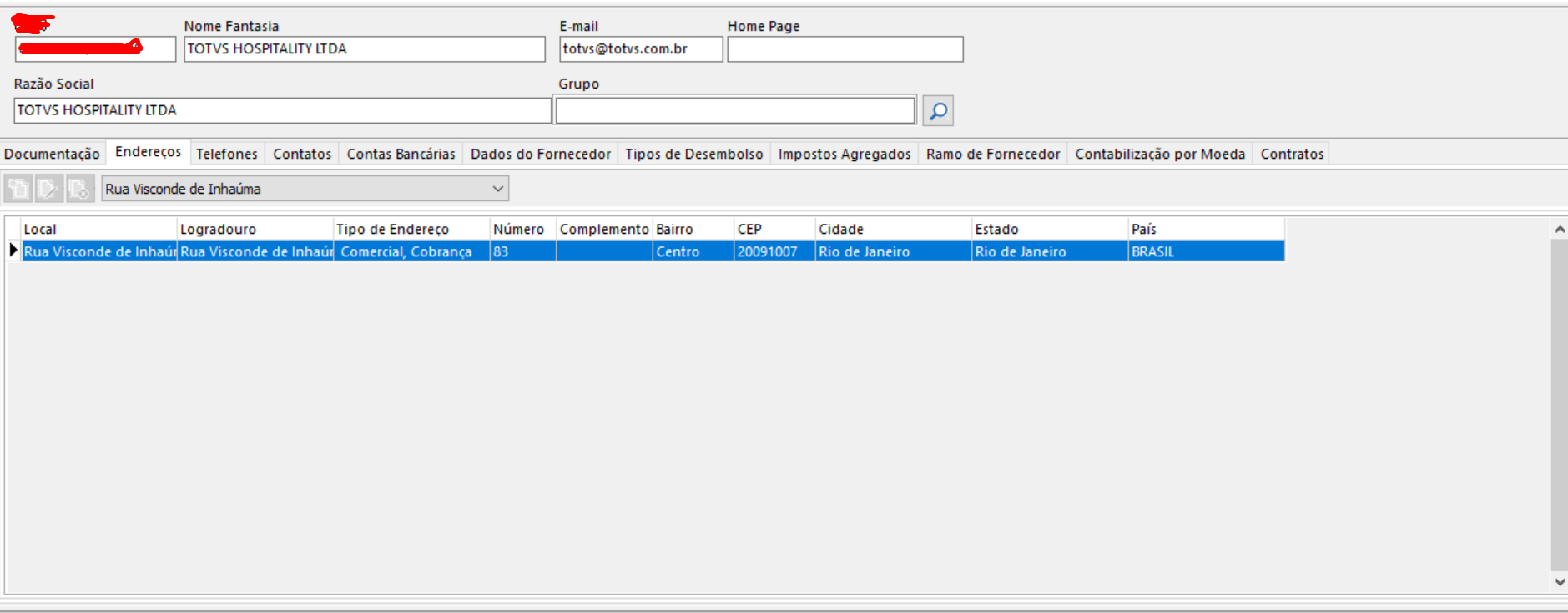
Task: Click the edit address toolbar icon
Action: coord(49,189)
